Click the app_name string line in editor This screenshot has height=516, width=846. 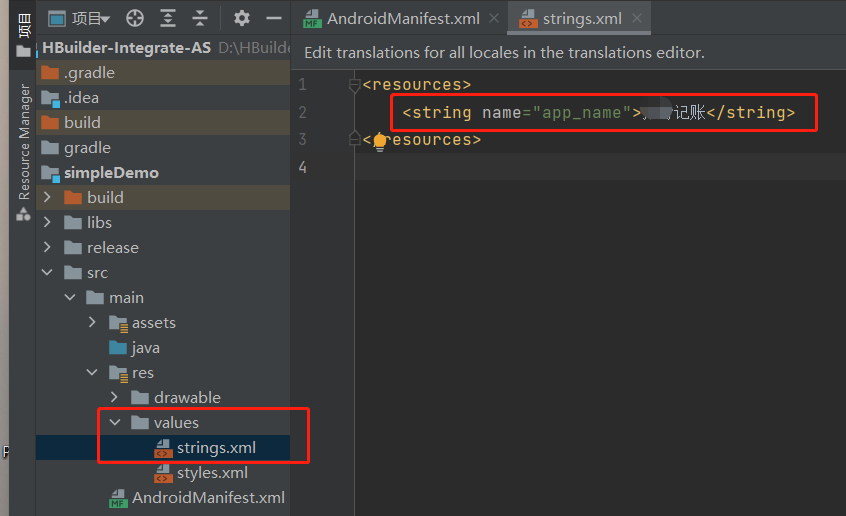(x=598, y=113)
